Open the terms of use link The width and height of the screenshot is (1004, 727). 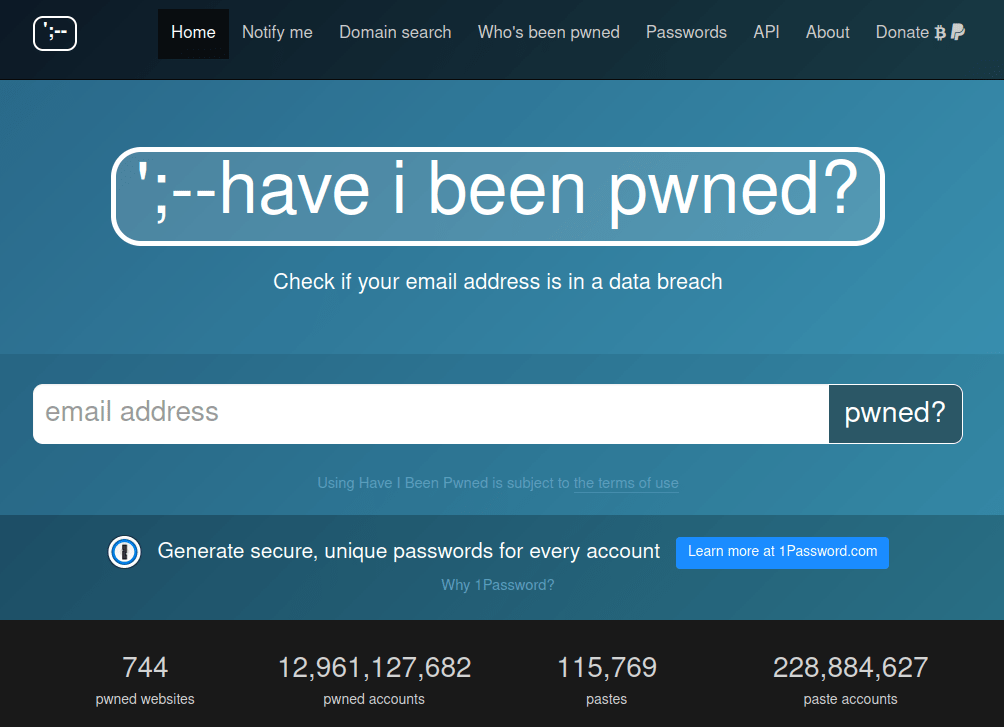pos(626,483)
